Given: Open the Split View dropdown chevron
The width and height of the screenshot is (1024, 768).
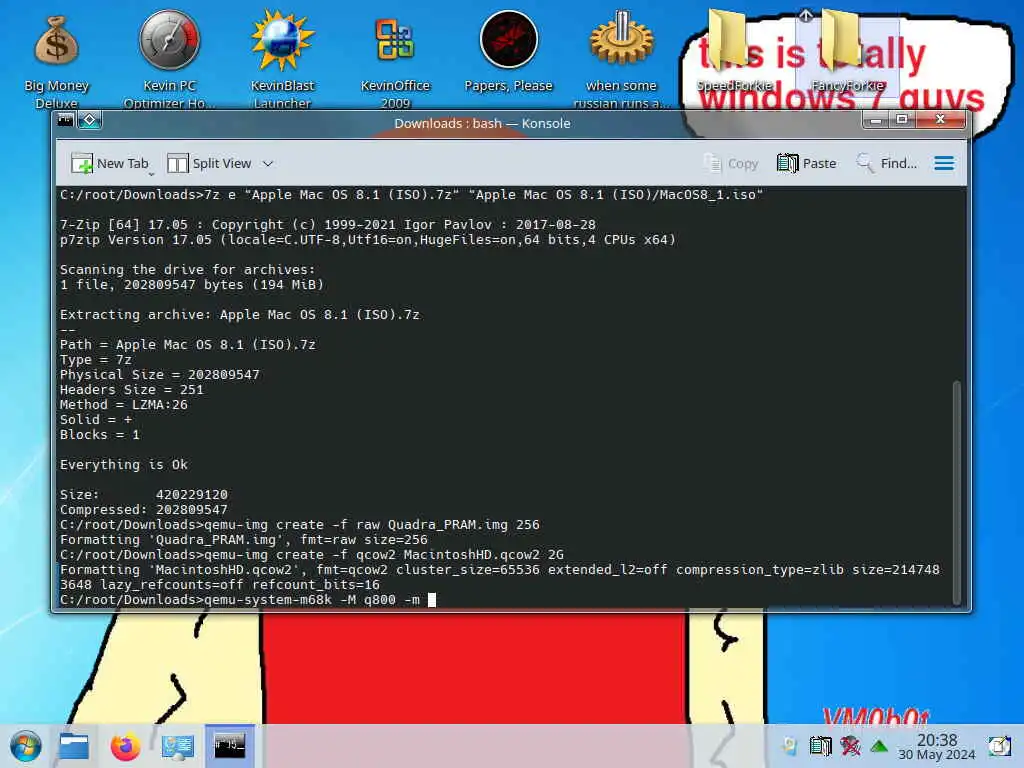Looking at the screenshot, I should 268,164.
